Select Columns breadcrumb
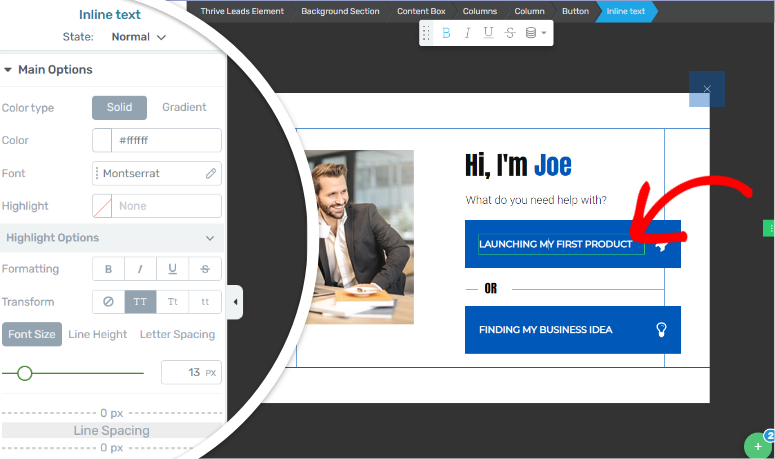775x459 pixels. point(480,11)
